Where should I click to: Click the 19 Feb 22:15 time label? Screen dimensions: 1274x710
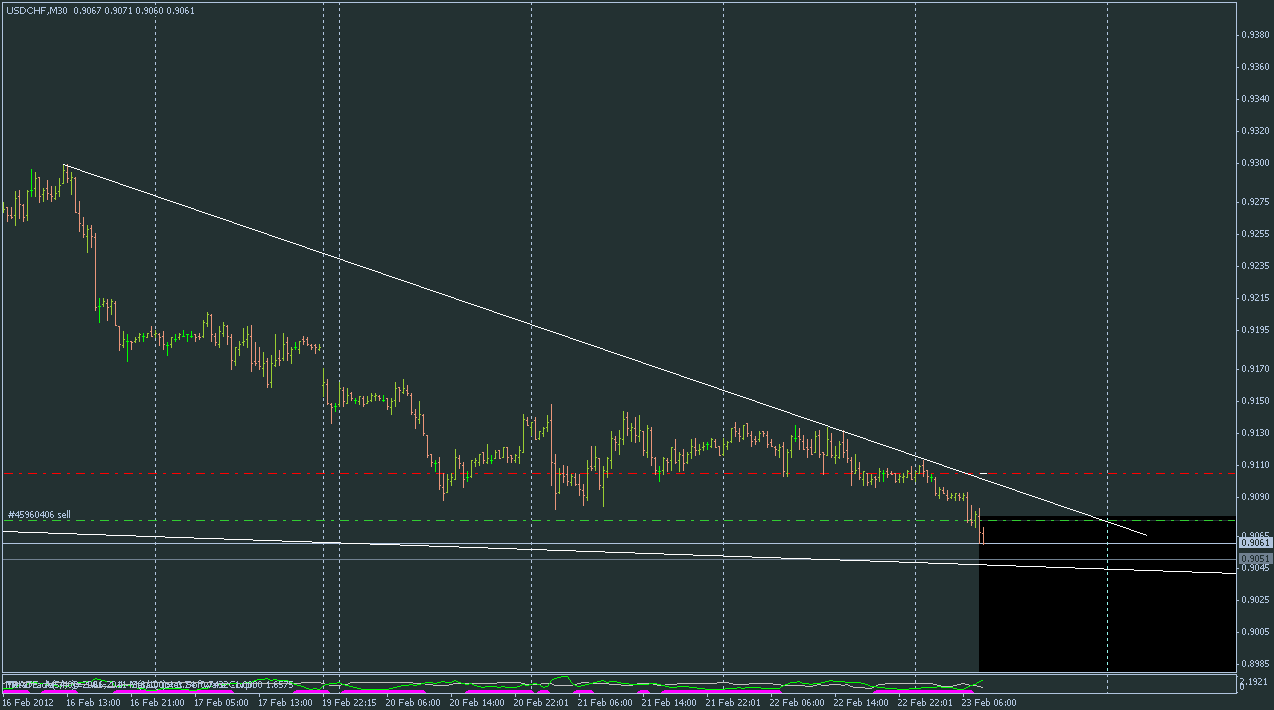(349, 703)
